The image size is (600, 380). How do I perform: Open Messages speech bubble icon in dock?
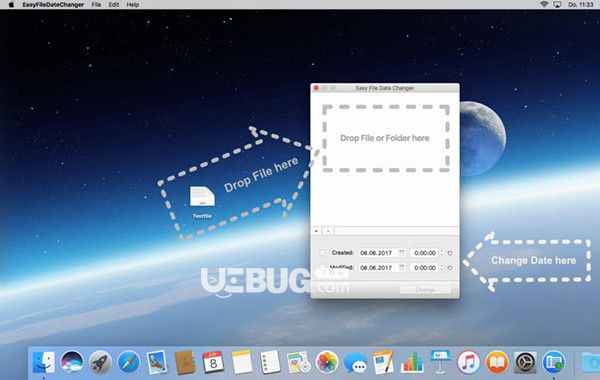[355, 363]
